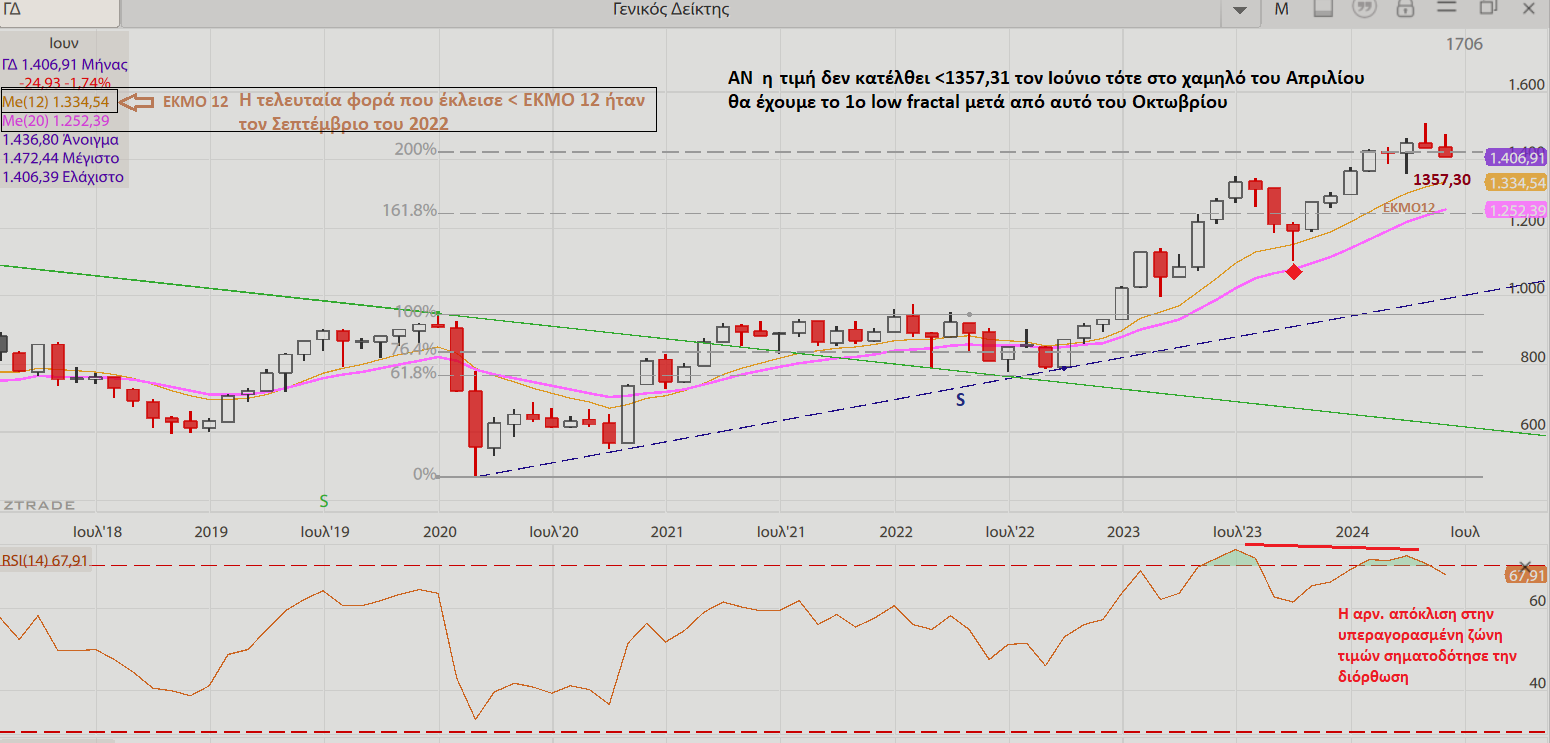
Task: Click the 0% Fibonacci level label
Action: [425, 474]
